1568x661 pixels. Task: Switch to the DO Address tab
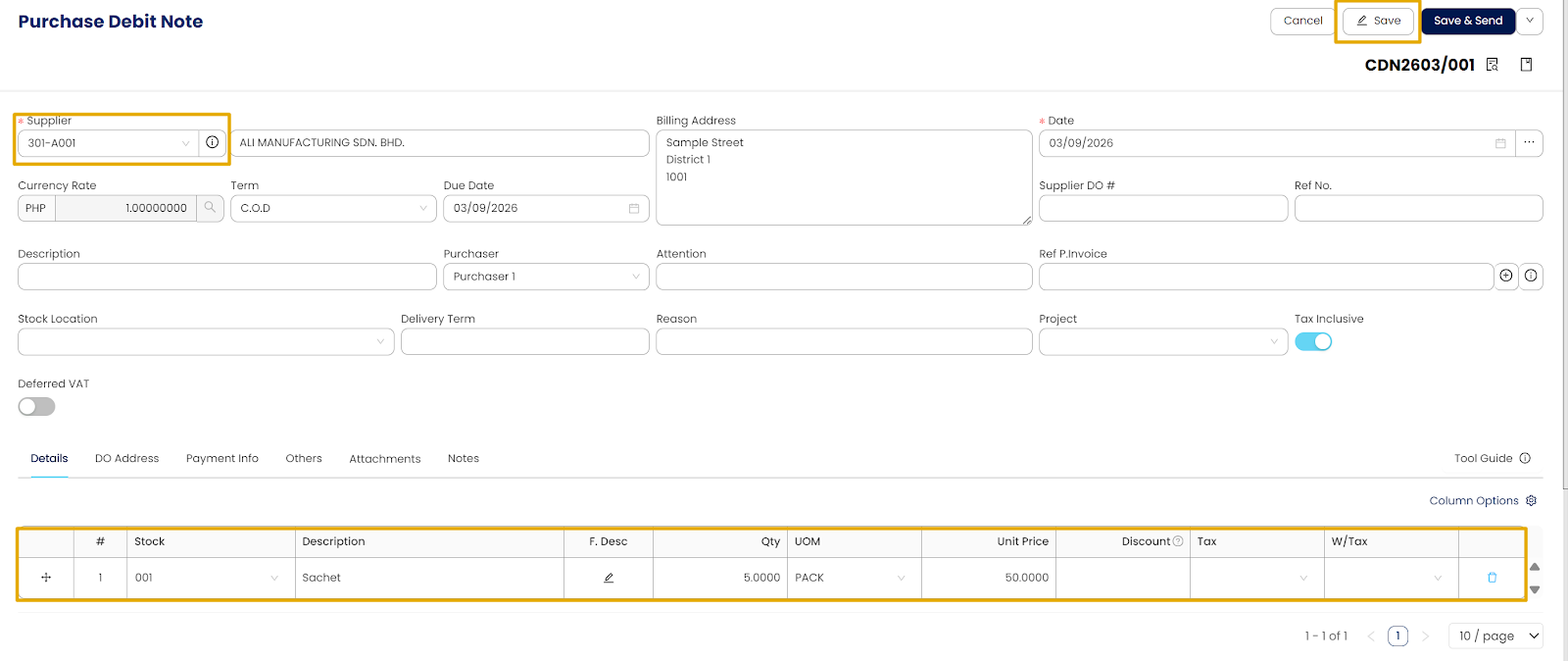point(126,458)
